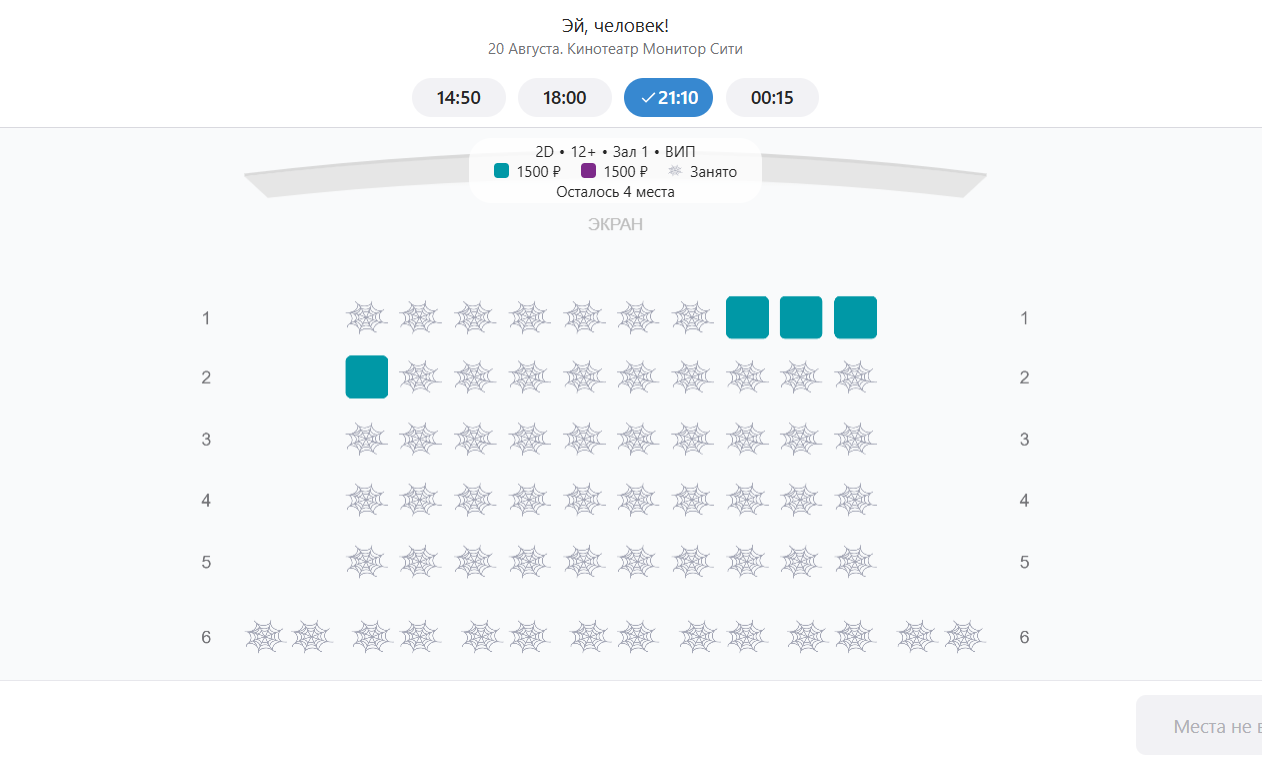
Task: Click the purple 1500 ₽ legend swatch
Action: pyautogui.click(x=589, y=171)
